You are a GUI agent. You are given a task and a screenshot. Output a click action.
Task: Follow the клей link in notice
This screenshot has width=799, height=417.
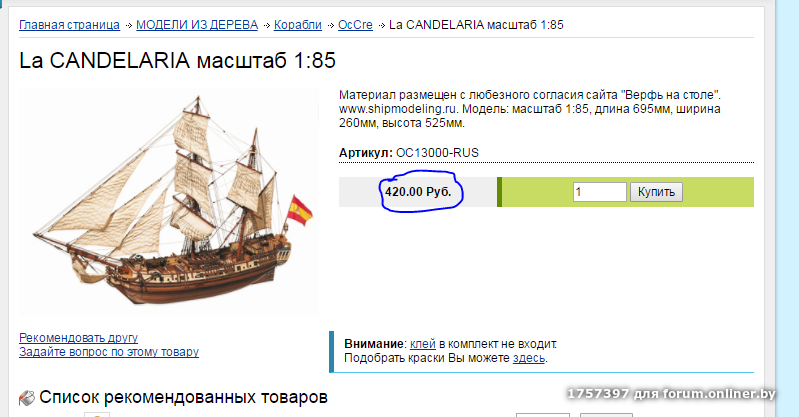pyautogui.click(x=422, y=343)
